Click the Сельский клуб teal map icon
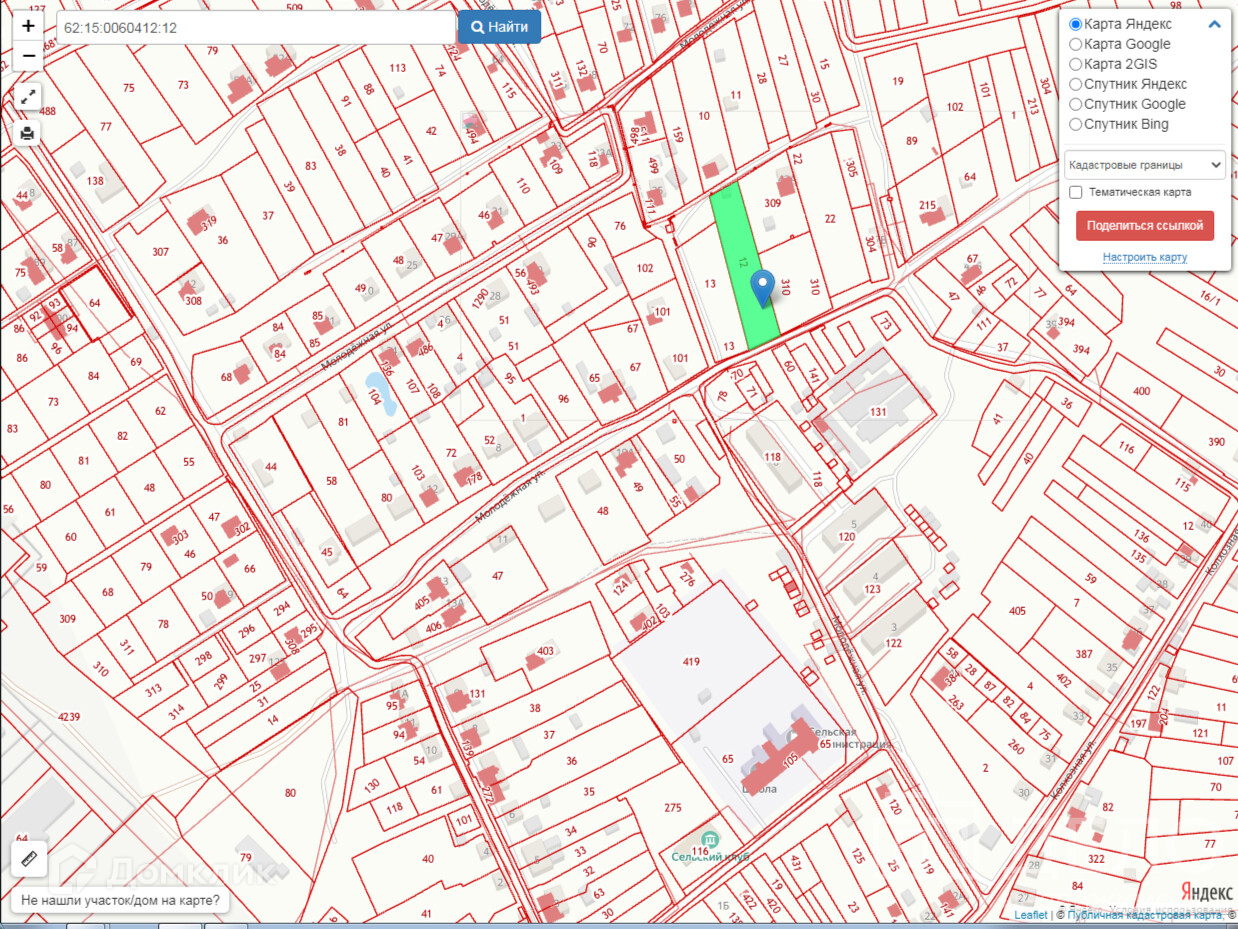1238x929 pixels. click(709, 838)
